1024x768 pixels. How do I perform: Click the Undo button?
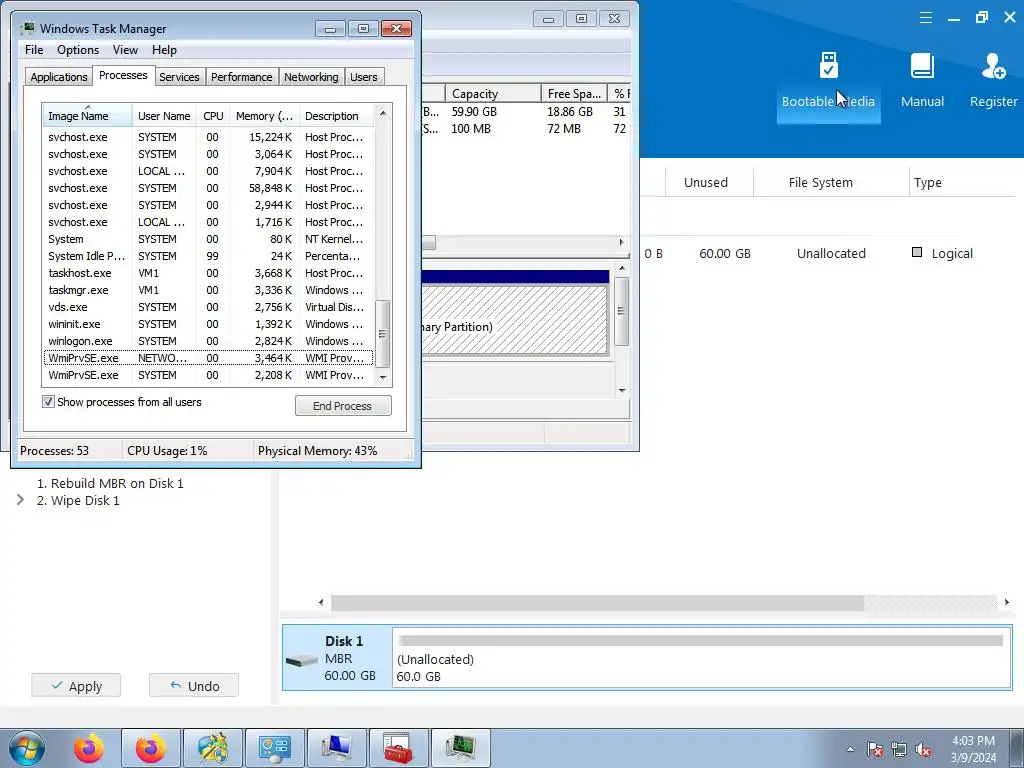pyautogui.click(x=194, y=686)
